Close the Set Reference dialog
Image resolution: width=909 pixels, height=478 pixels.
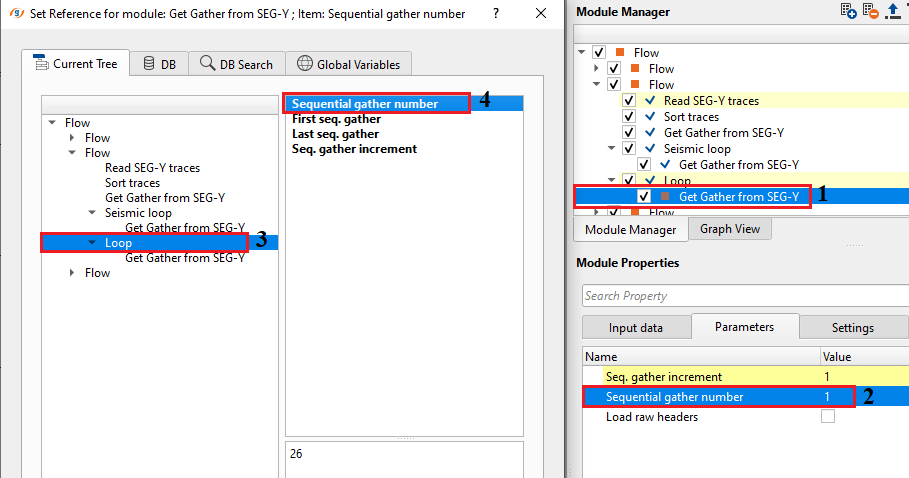pos(541,13)
